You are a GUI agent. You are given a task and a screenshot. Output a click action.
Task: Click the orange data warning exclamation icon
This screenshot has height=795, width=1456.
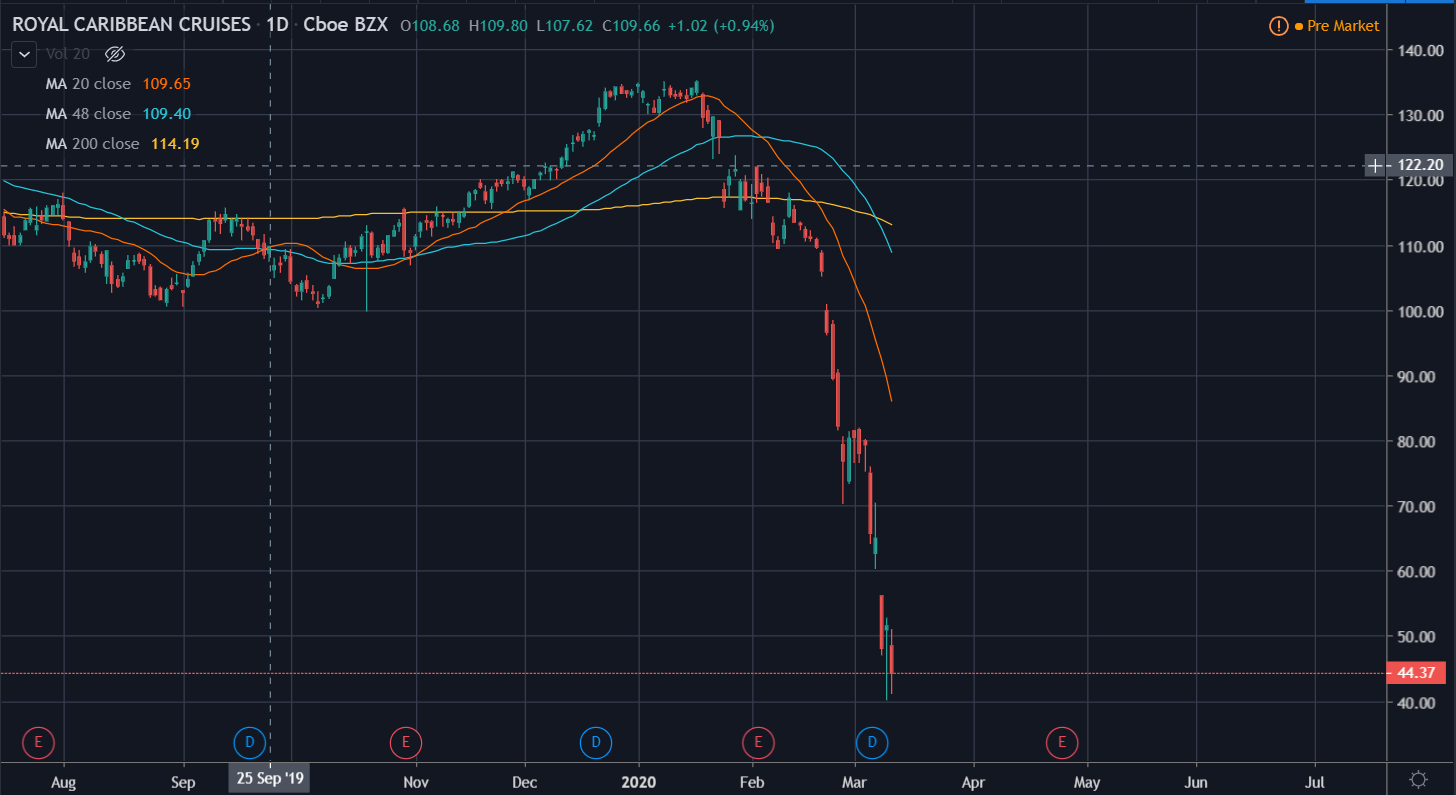click(1278, 26)
